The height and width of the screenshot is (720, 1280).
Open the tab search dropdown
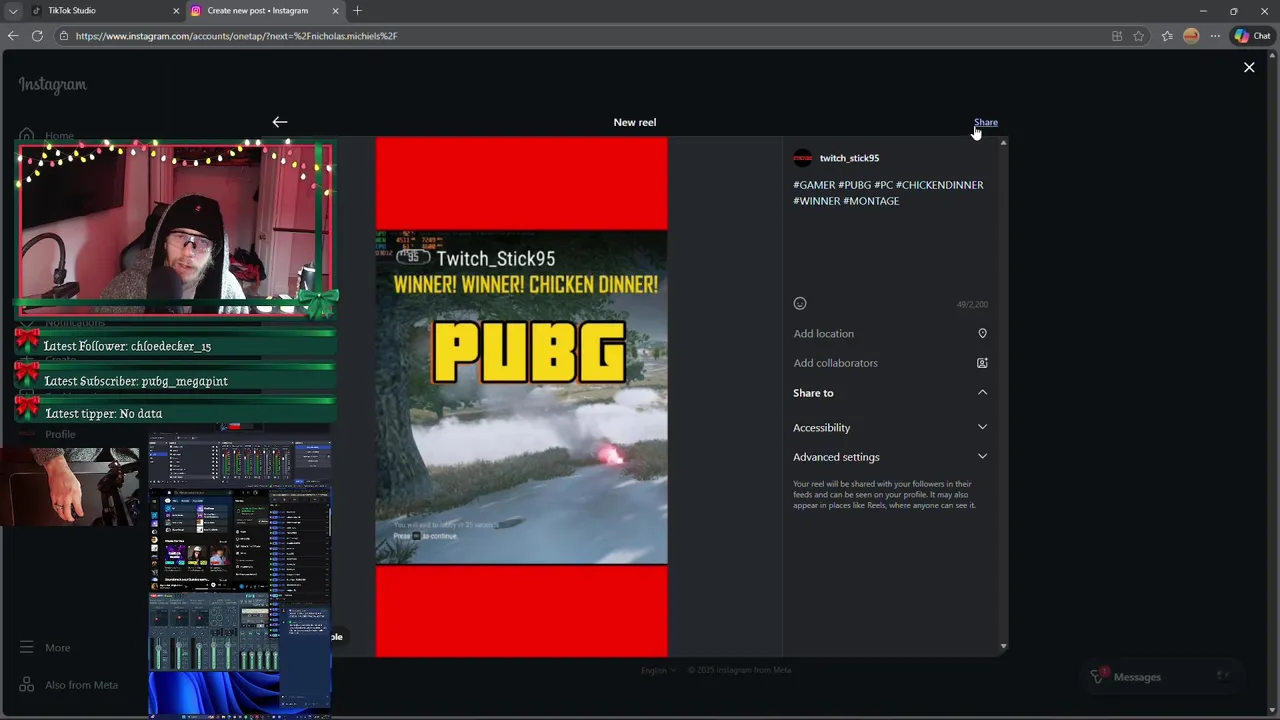coord(12,11)
